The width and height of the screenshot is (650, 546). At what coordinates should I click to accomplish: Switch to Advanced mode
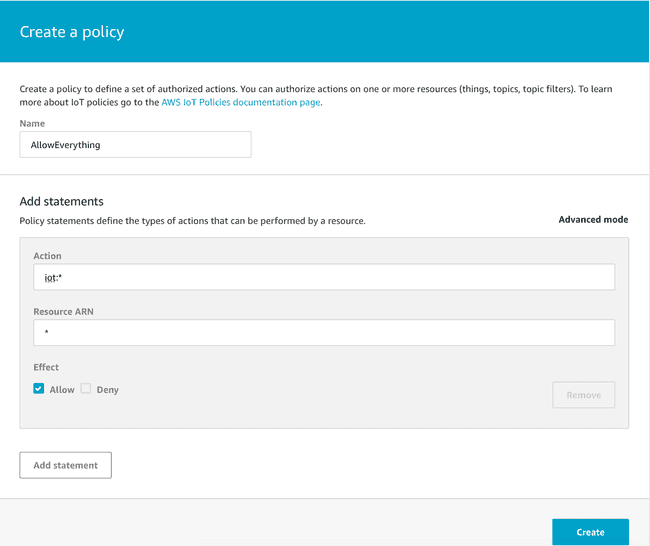click(593, 219)
